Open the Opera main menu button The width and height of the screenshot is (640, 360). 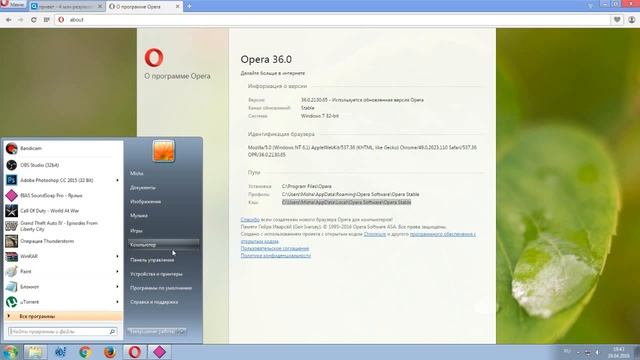(12, 4)
